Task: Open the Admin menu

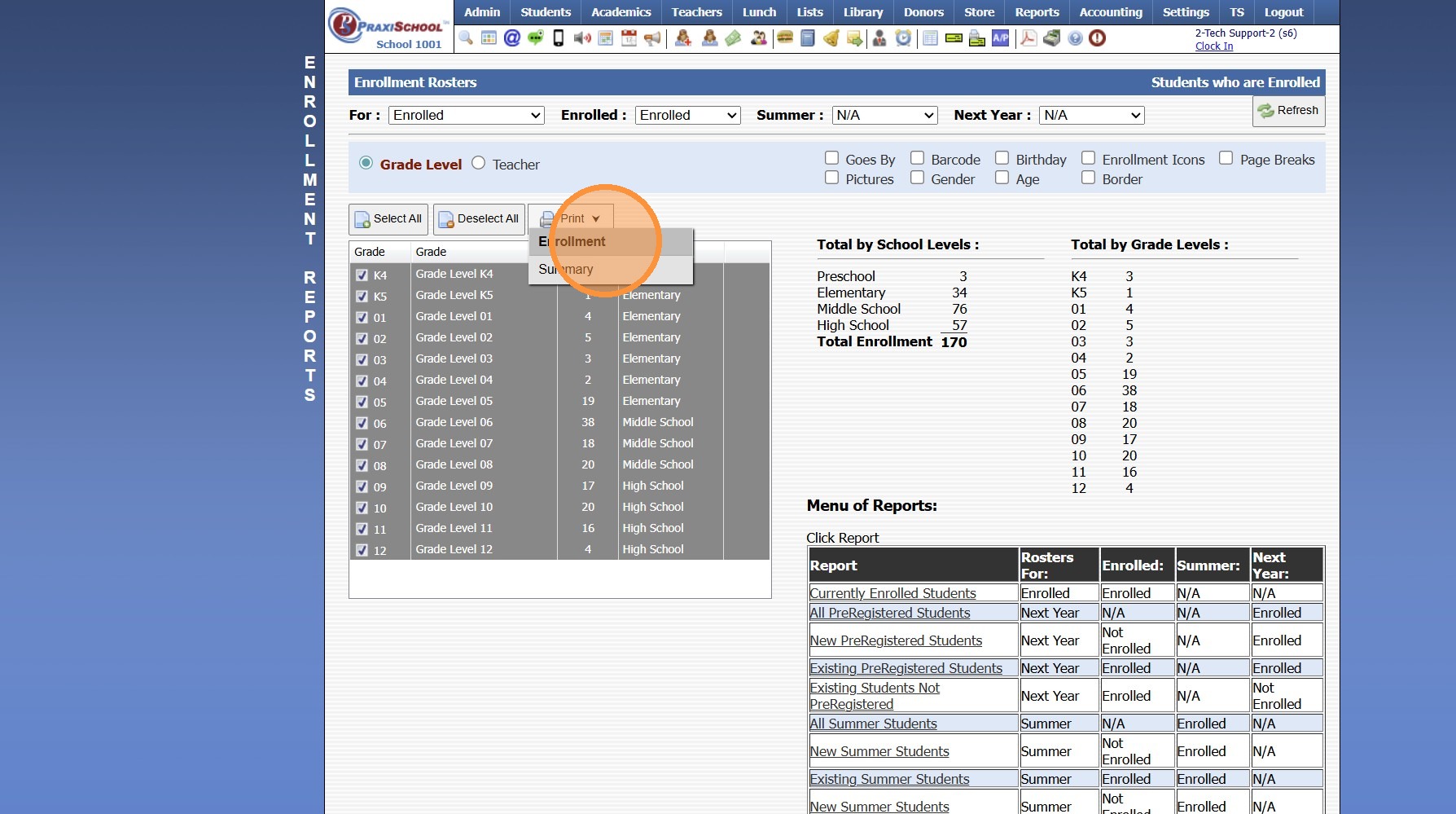Action: [x=482, y=12]
